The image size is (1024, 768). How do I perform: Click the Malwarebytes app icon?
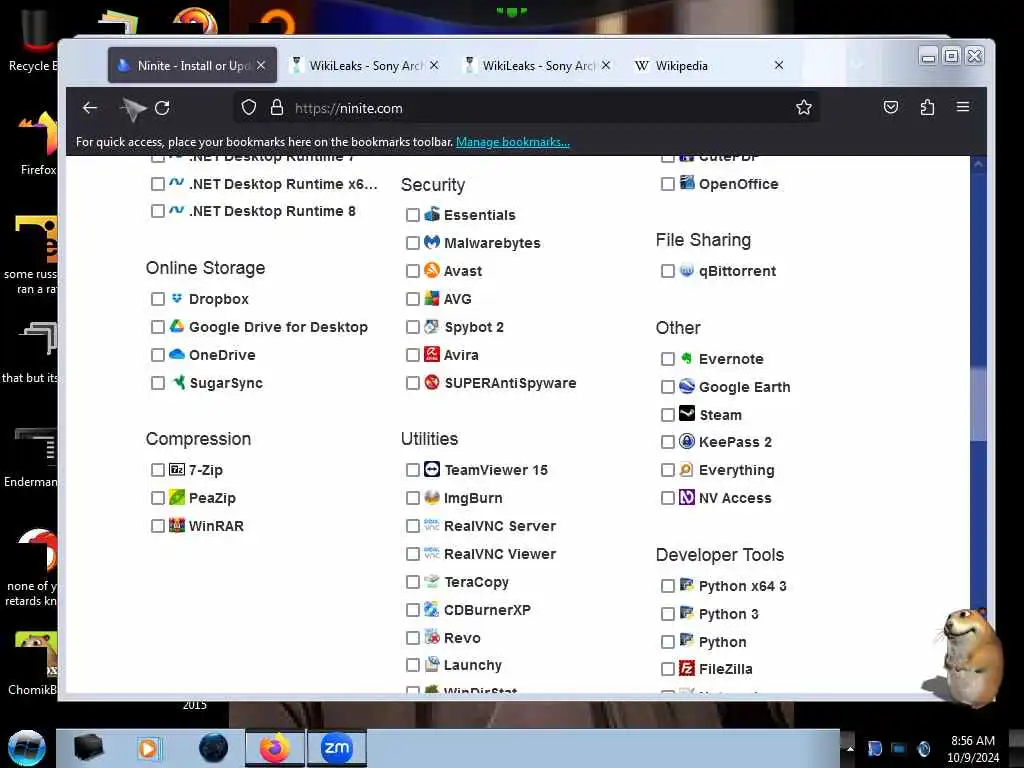[x=432, y=242]
